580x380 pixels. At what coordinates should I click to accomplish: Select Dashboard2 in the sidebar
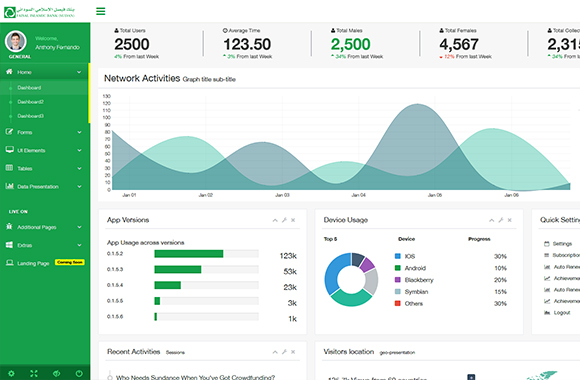click(30, 102)
